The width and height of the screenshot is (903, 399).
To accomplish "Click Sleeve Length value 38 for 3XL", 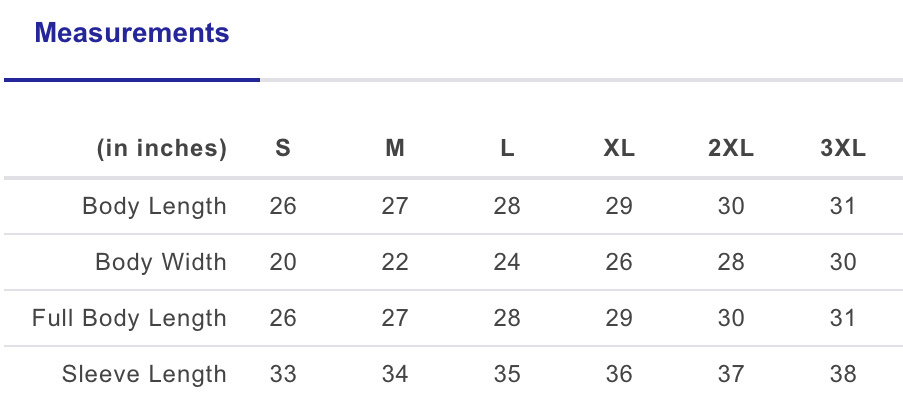I will (x=843, y=375).
